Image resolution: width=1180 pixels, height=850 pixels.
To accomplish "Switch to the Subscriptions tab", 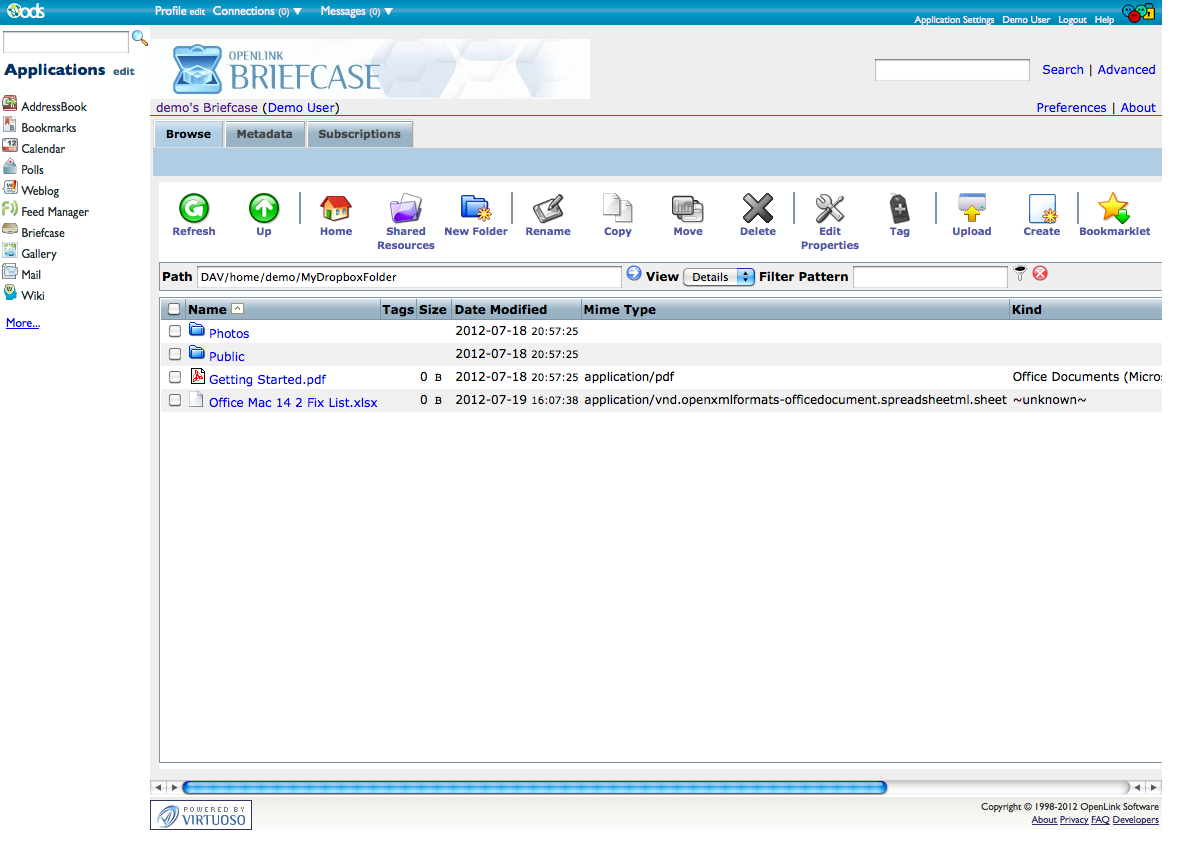I will pyautogui.click(x=359, y=134).
